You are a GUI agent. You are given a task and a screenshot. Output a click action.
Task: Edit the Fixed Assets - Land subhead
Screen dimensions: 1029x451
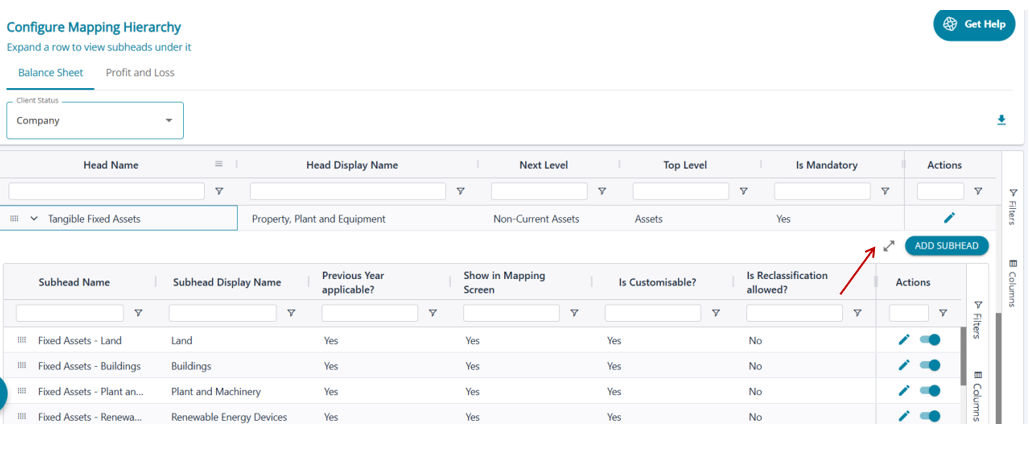[x=904, y=340]
